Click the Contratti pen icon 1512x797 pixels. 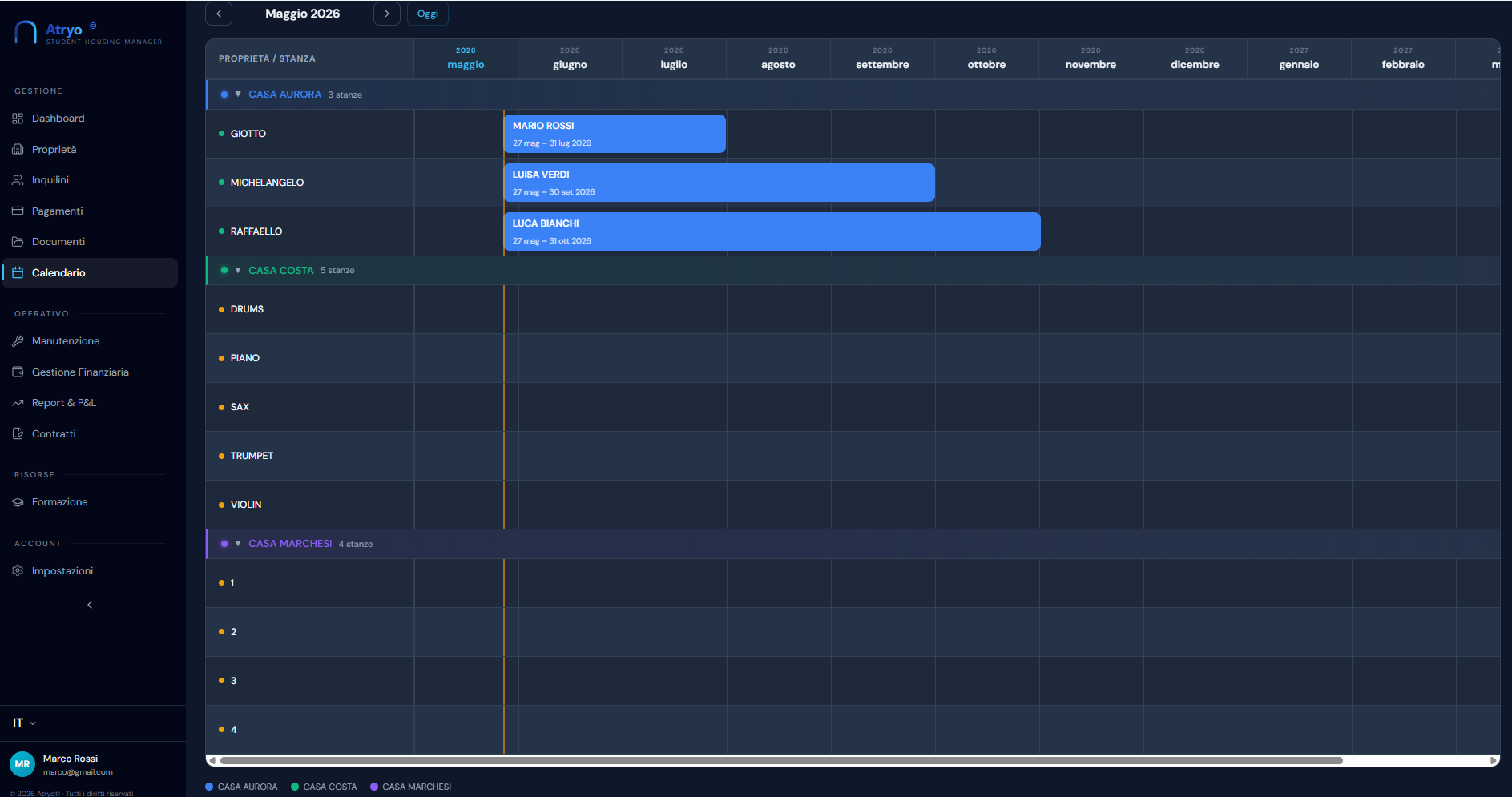point(18,433)
